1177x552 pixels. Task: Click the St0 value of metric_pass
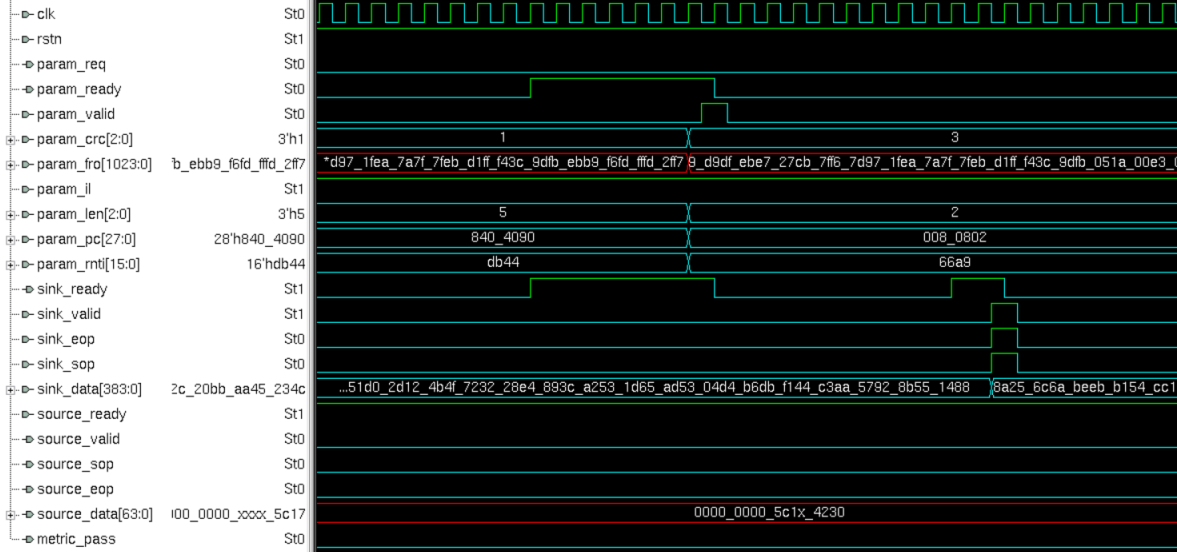click(294, 539)
